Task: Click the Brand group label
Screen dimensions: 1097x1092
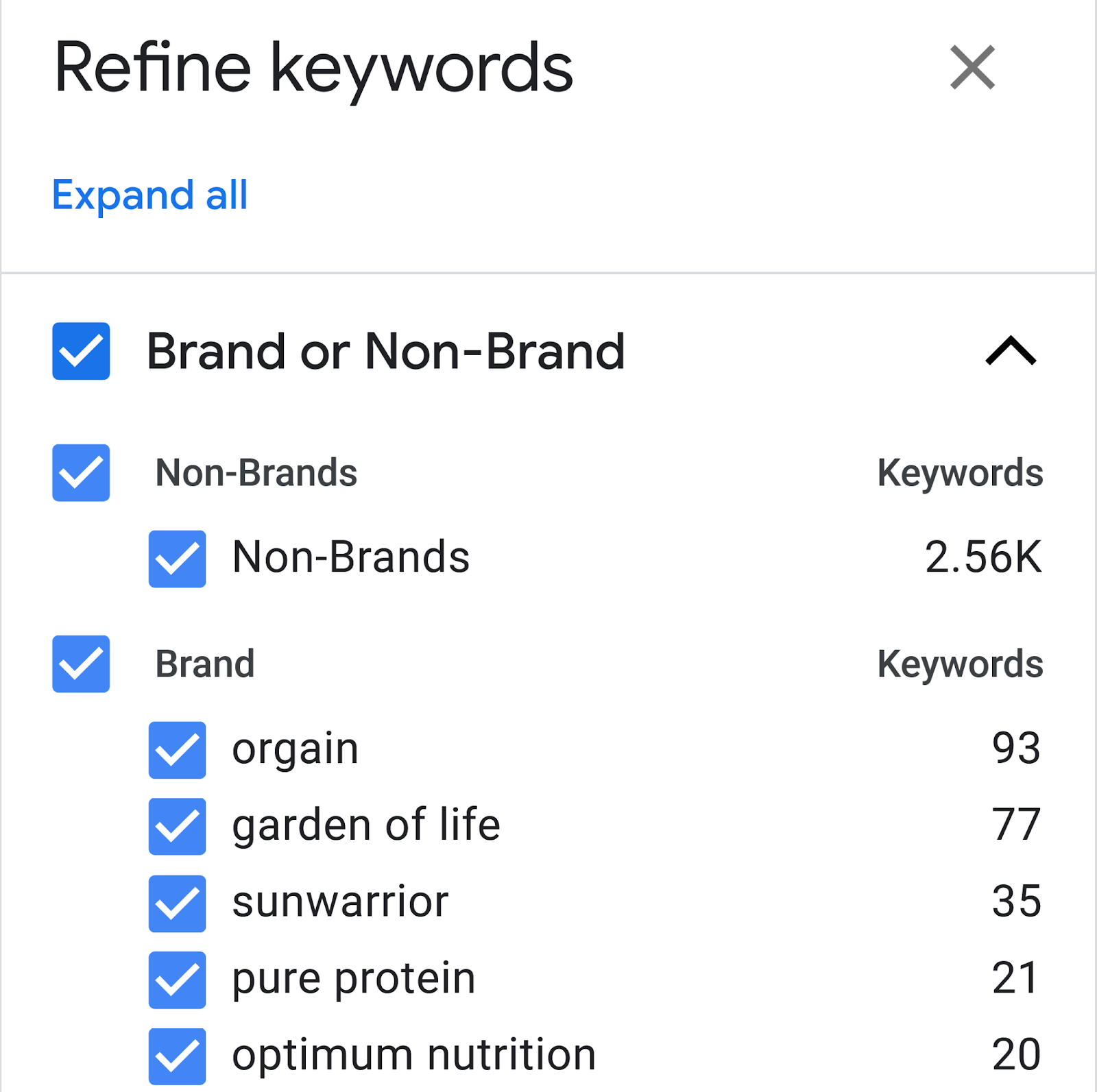Action: coord(206,664)
